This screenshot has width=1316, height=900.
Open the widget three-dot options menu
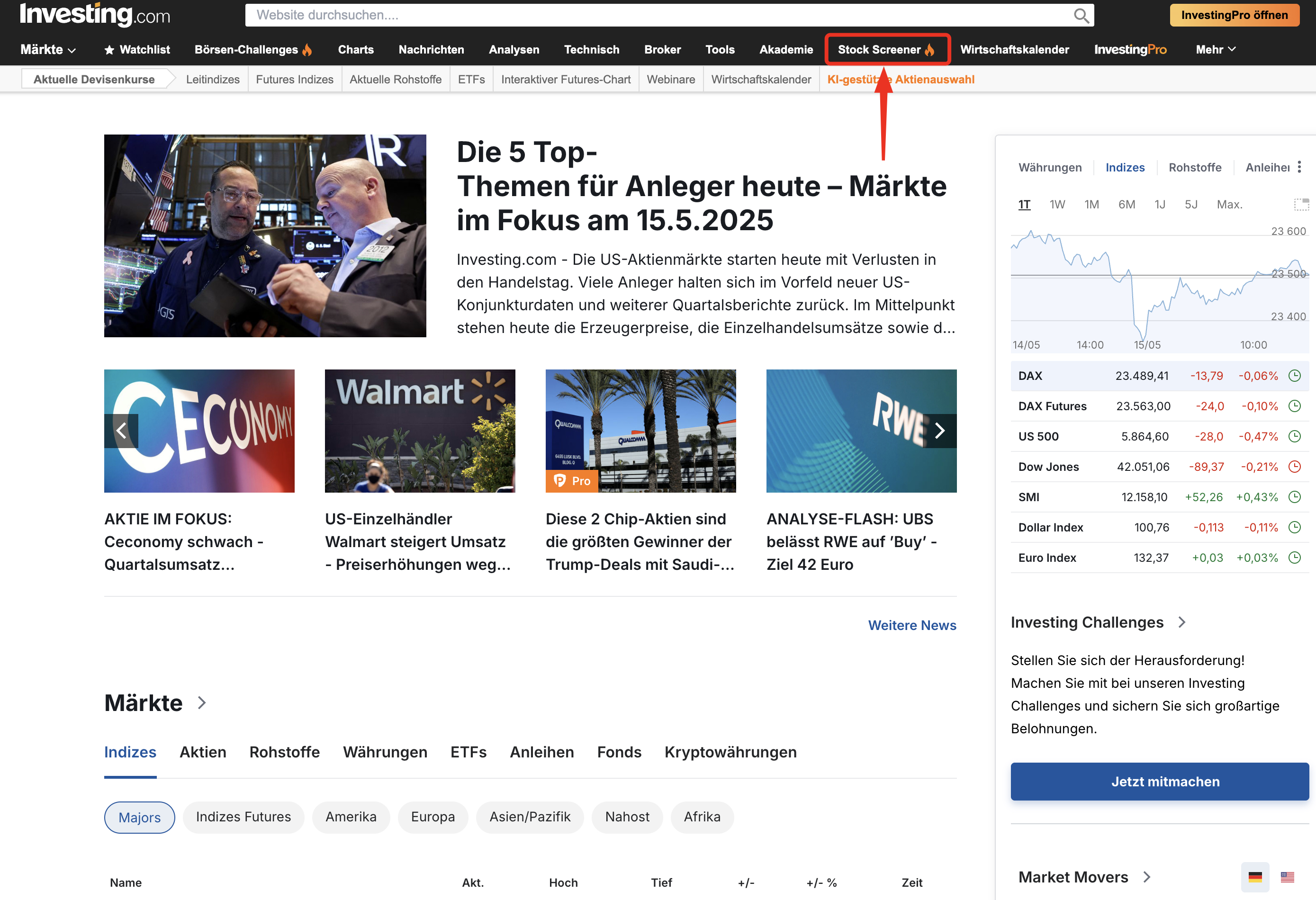1299,167
